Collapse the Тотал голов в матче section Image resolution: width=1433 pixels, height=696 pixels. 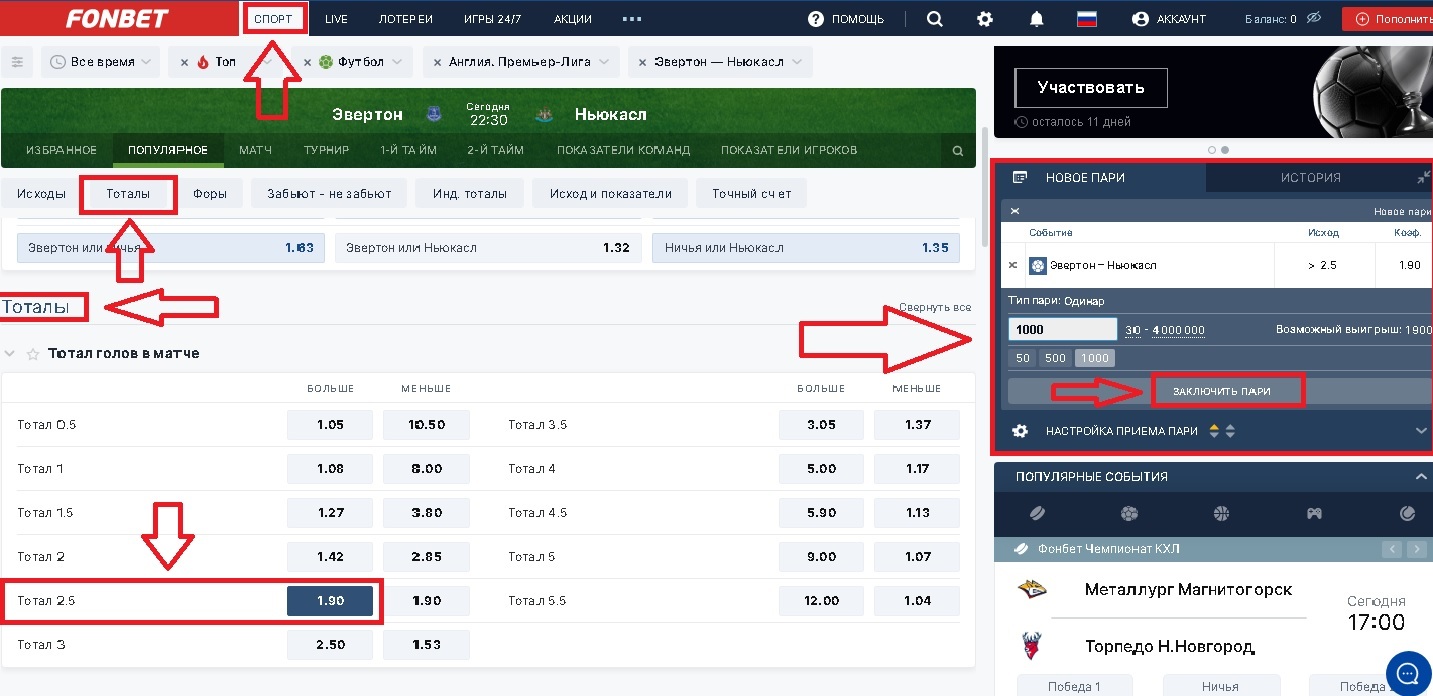point(10,354)
